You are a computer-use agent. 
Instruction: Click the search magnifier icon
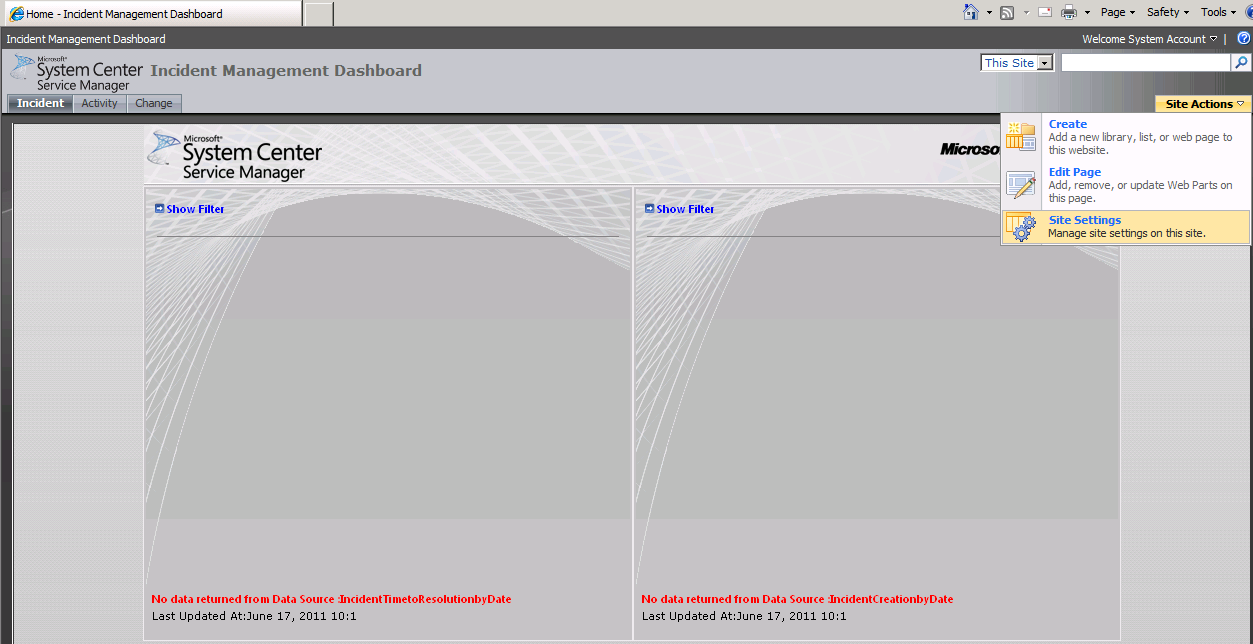tap(1243, 61)
